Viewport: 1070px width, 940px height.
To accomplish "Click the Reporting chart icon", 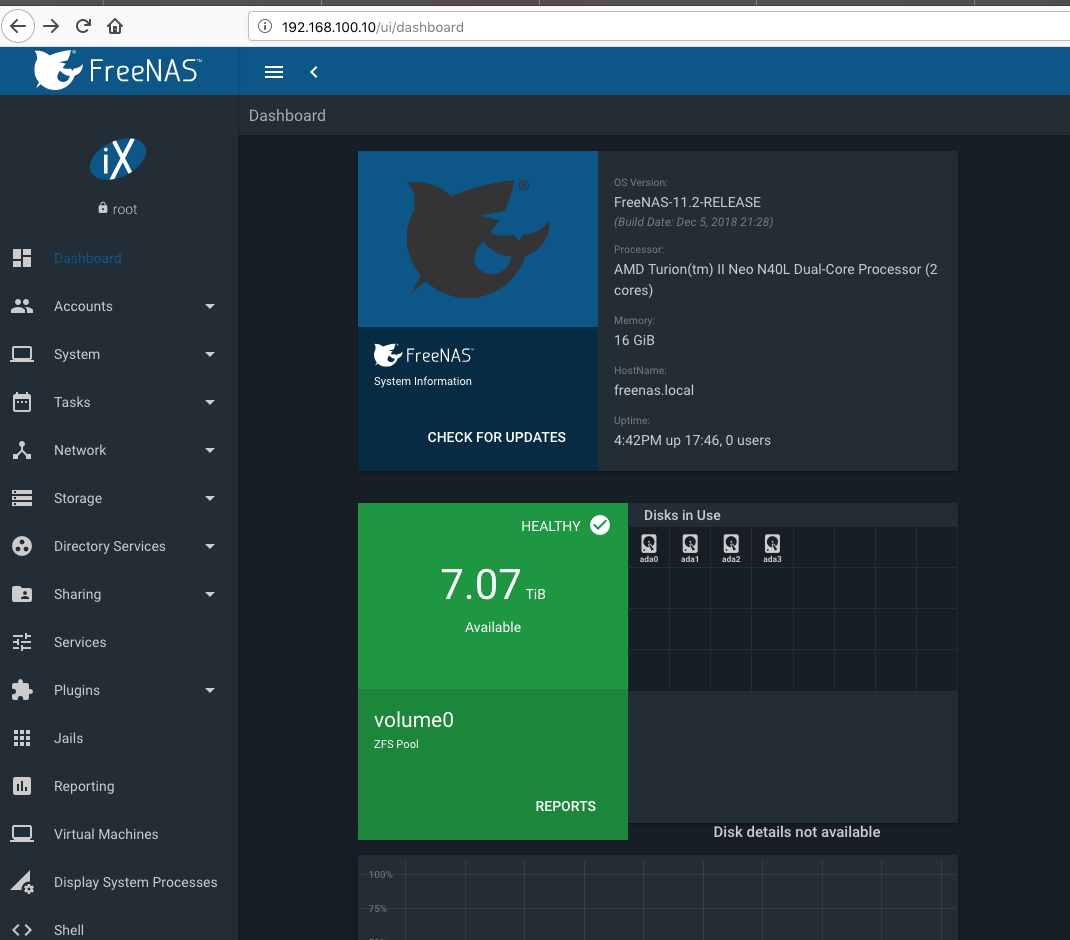I will 22,786.
